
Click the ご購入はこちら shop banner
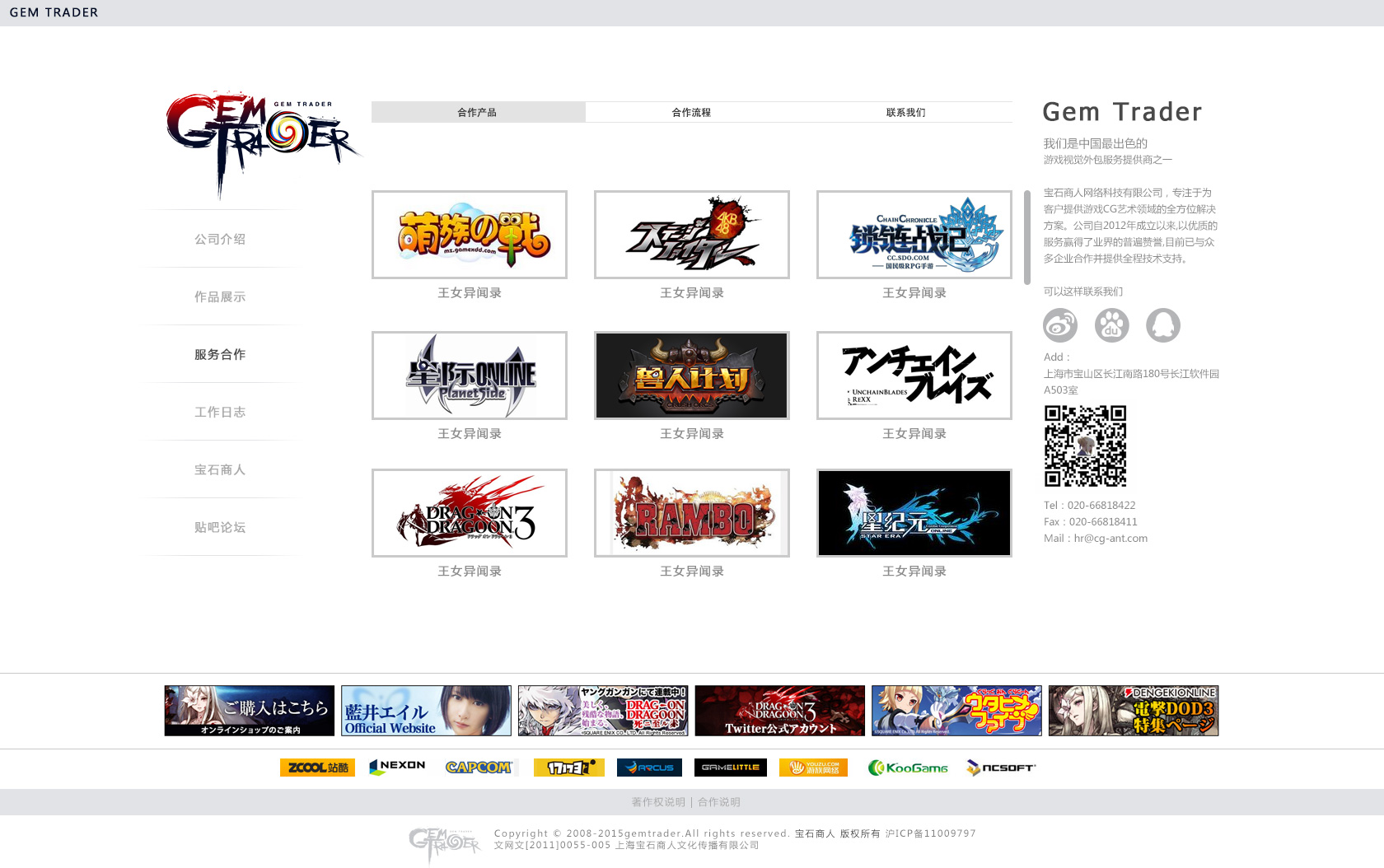250,711
